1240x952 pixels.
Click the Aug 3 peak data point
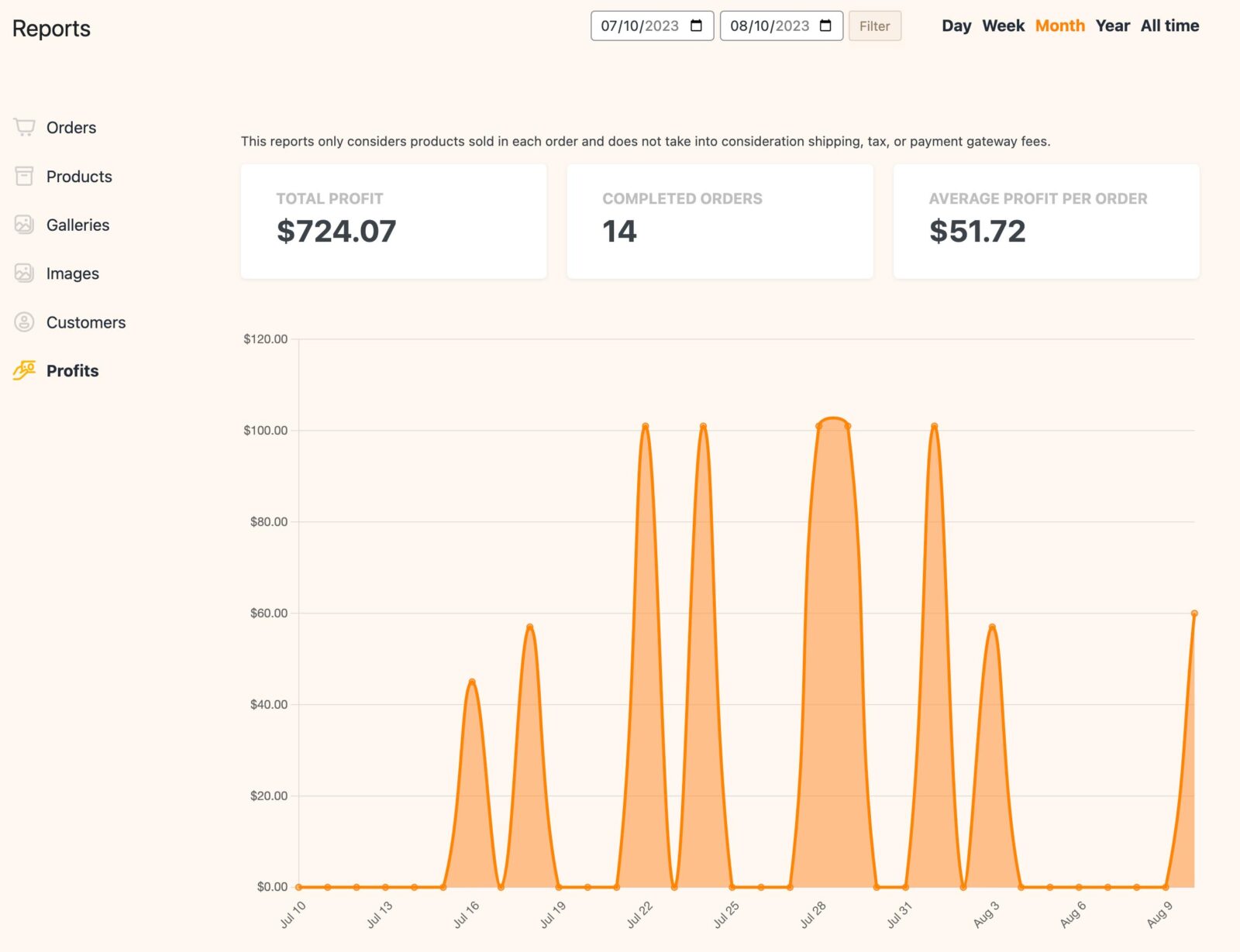click(x=992, y=627)
